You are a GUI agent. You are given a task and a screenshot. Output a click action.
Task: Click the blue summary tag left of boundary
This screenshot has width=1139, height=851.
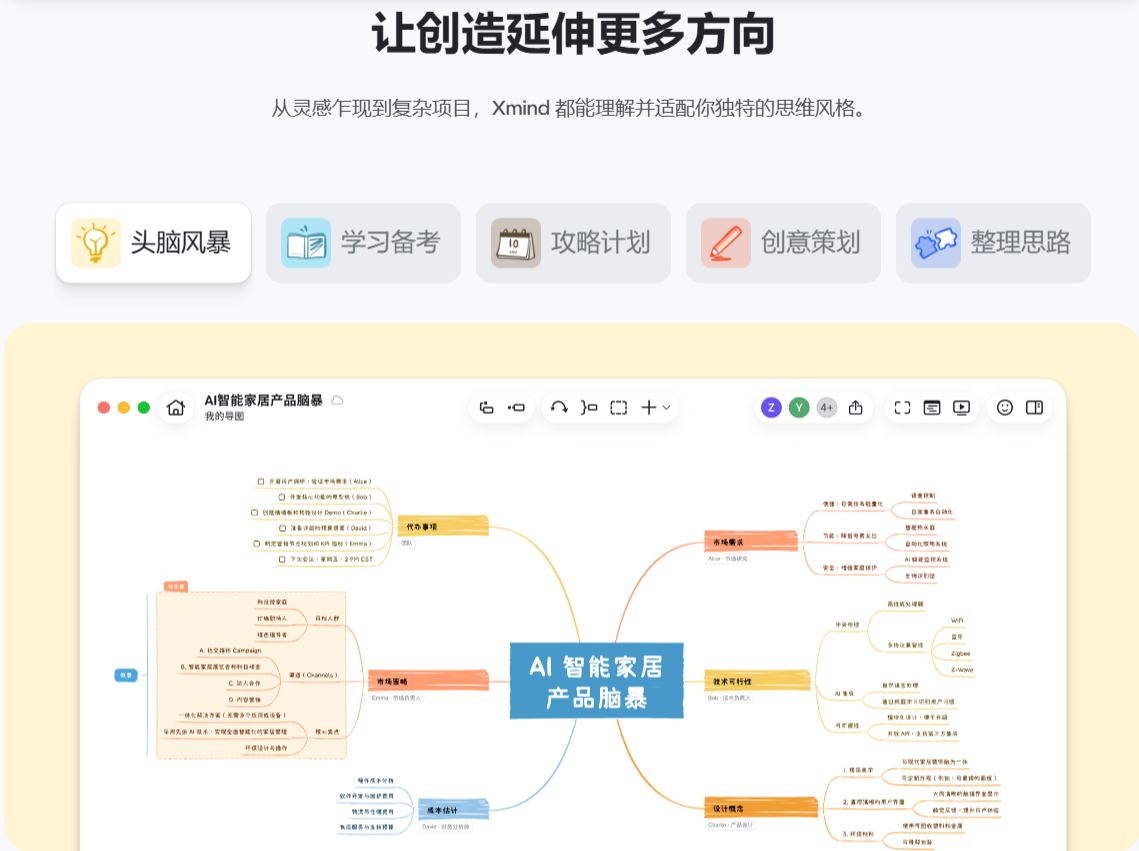[x=126, y=675]
